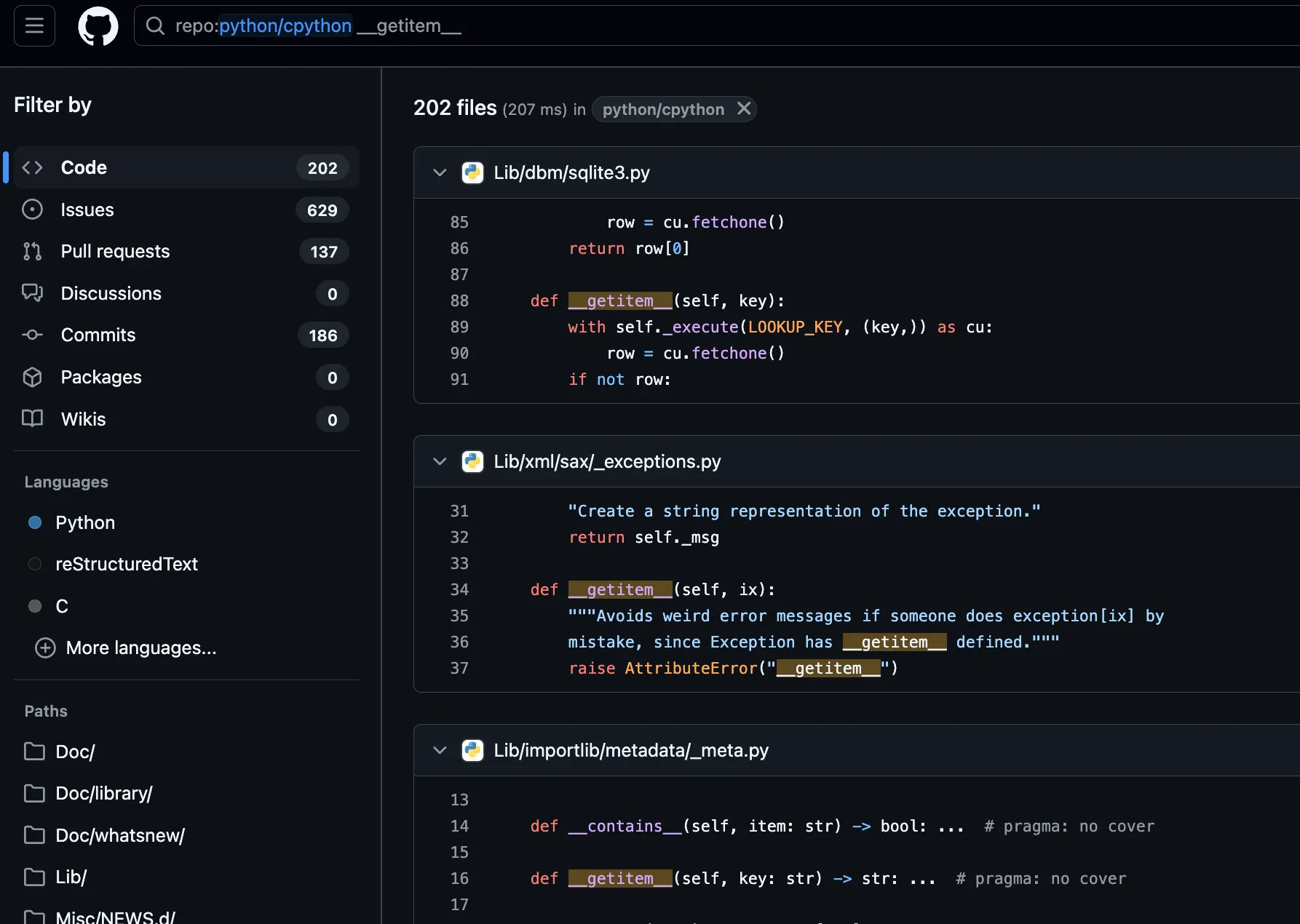Collapse the Lib/dbm/sqlite3.py result

[x=440, y=173]
